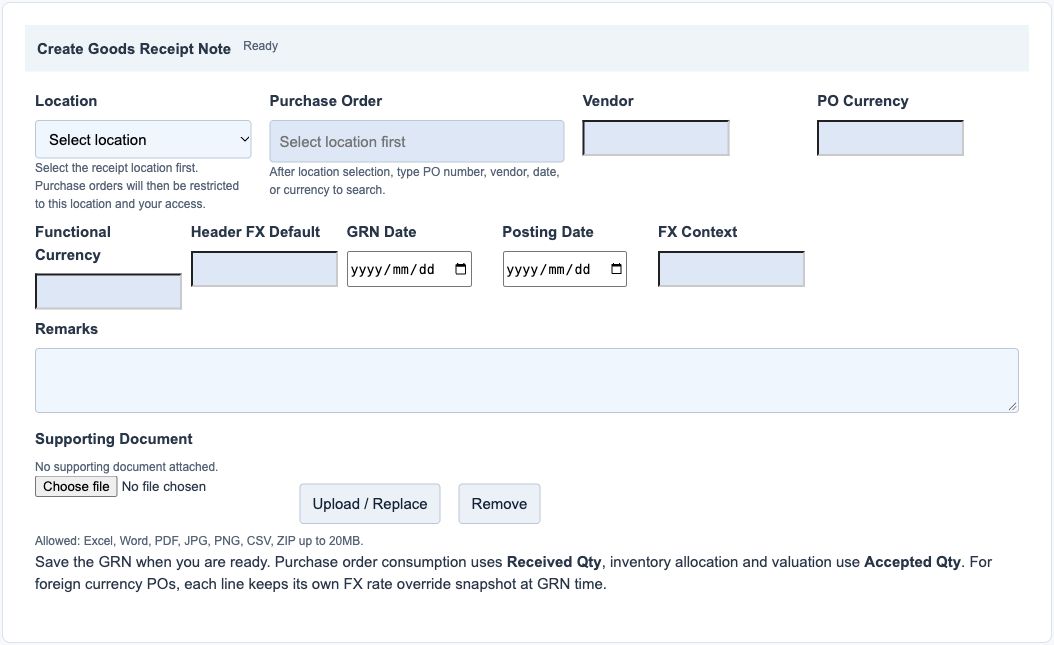Click the 'Save the GRN when you are ready' paragraph
The image size is (1054, 645).
tap(514, 572)
